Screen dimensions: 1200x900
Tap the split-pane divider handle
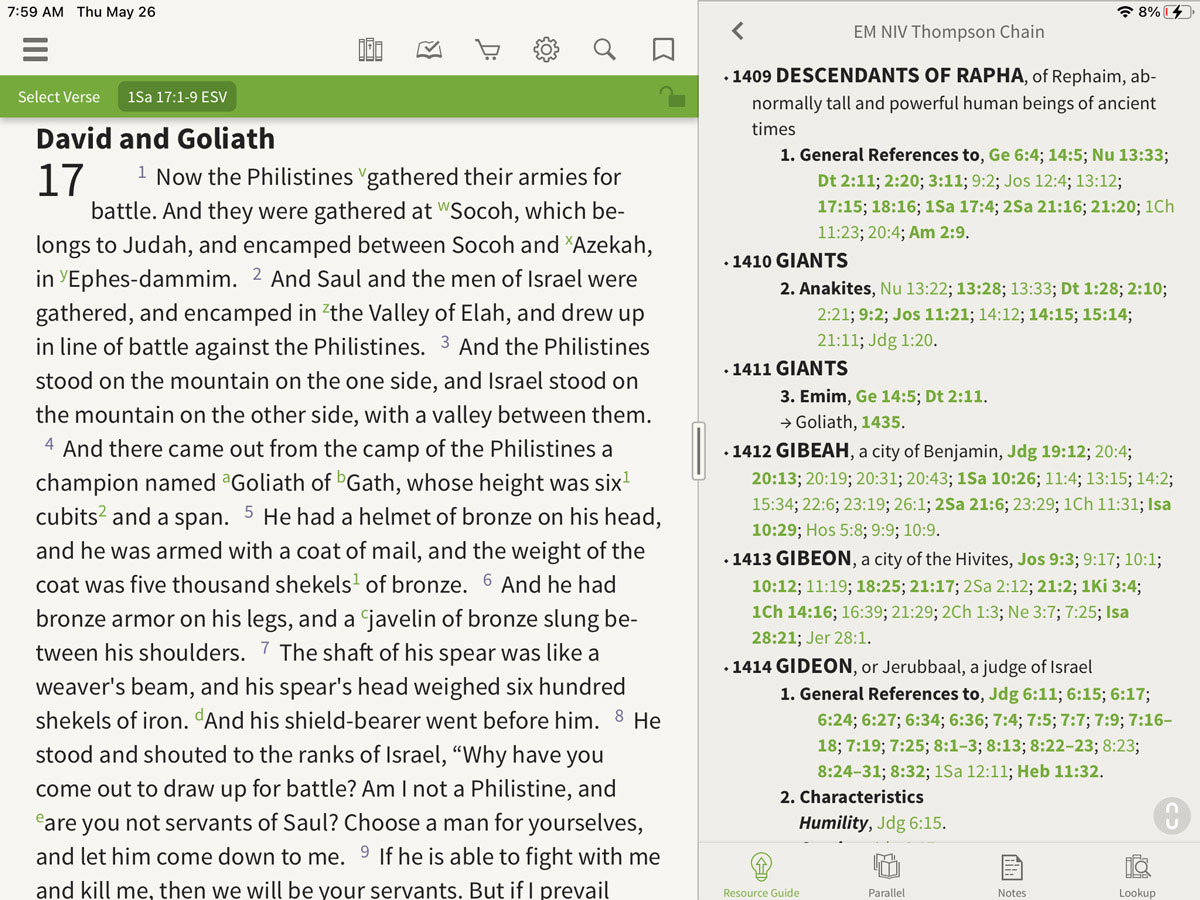tap(698, 450)
